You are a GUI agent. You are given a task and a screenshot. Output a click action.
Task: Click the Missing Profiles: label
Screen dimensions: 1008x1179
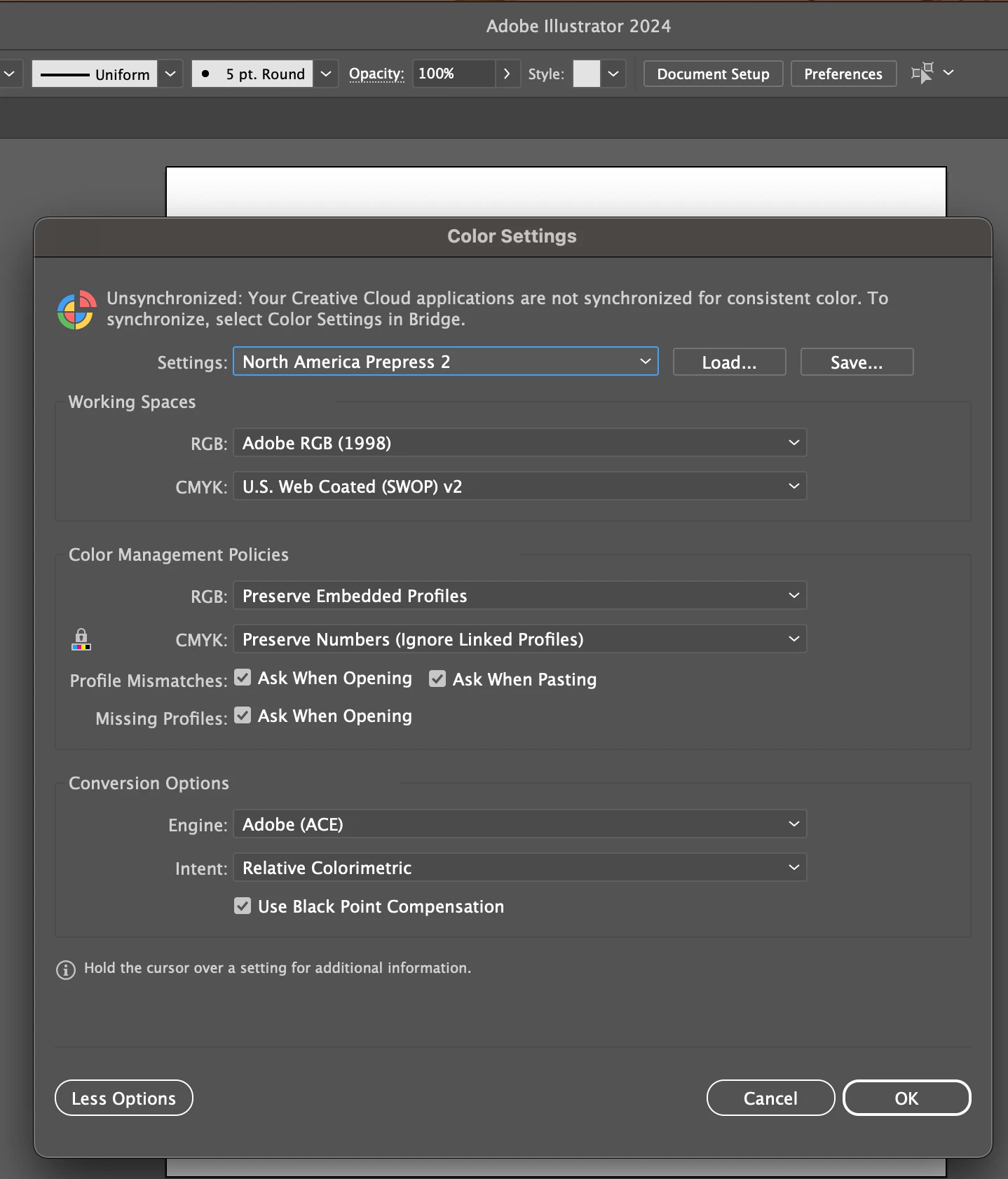[x=162, y=718]
